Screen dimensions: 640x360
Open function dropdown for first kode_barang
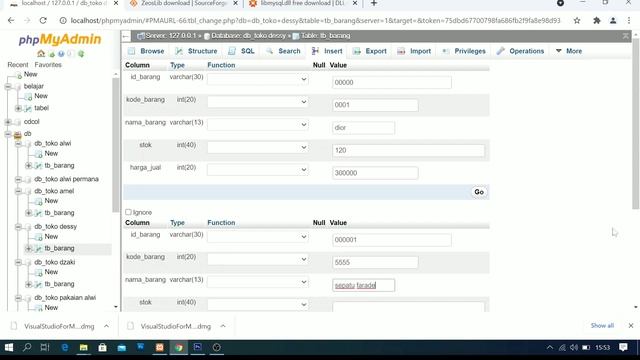[258, 102]
